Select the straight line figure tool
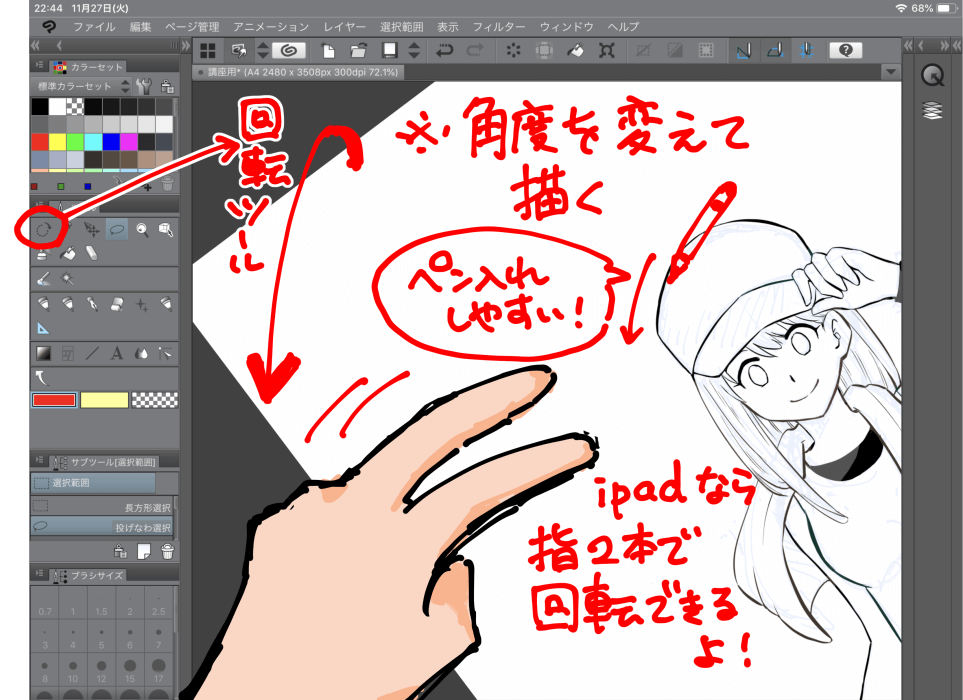Image resolution: width=963 pixels, height=700 pixels. pyautogui.click(x=92, y=354)
